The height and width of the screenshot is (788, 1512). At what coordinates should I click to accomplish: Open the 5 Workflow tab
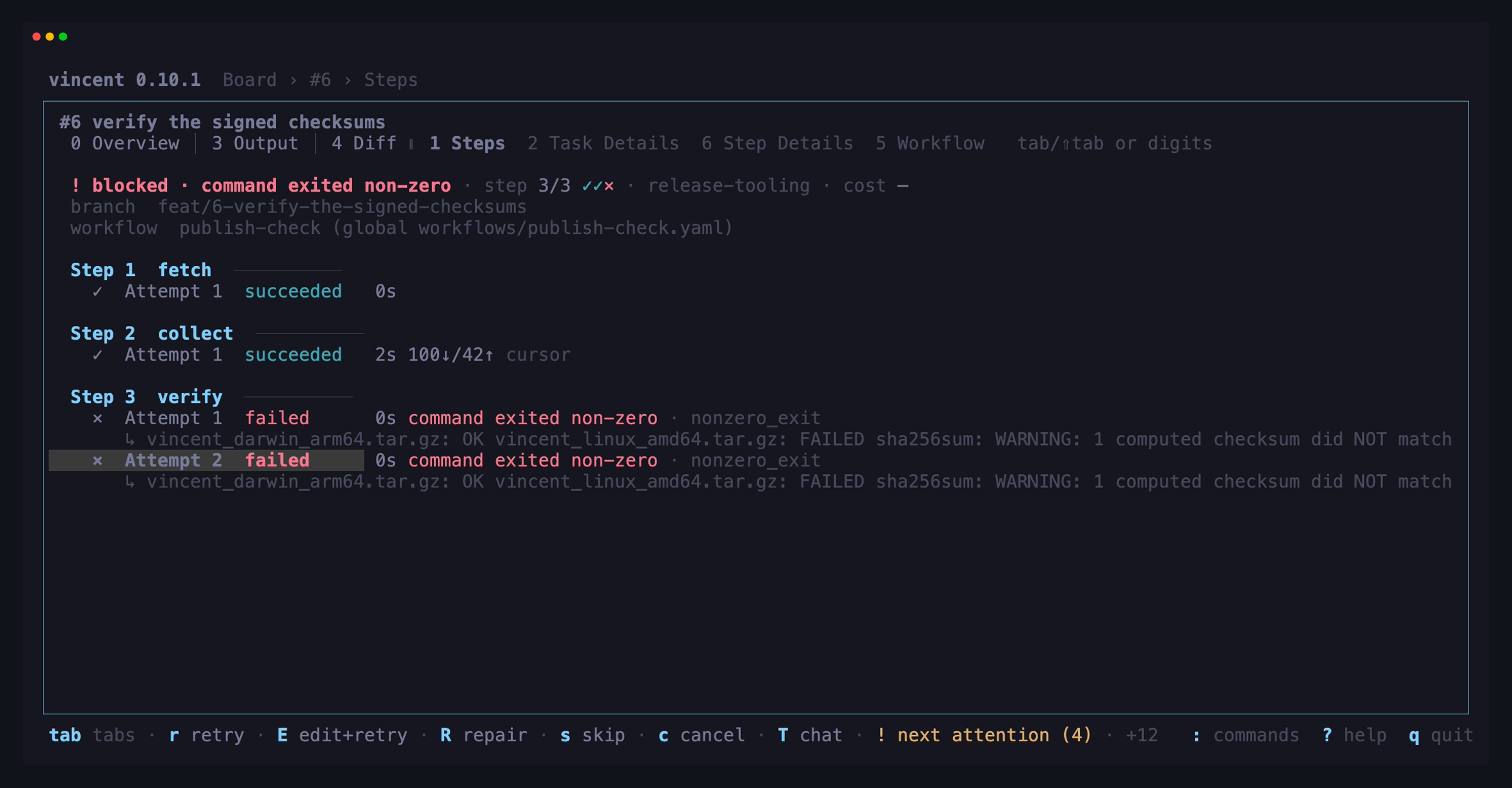point(930,144)
